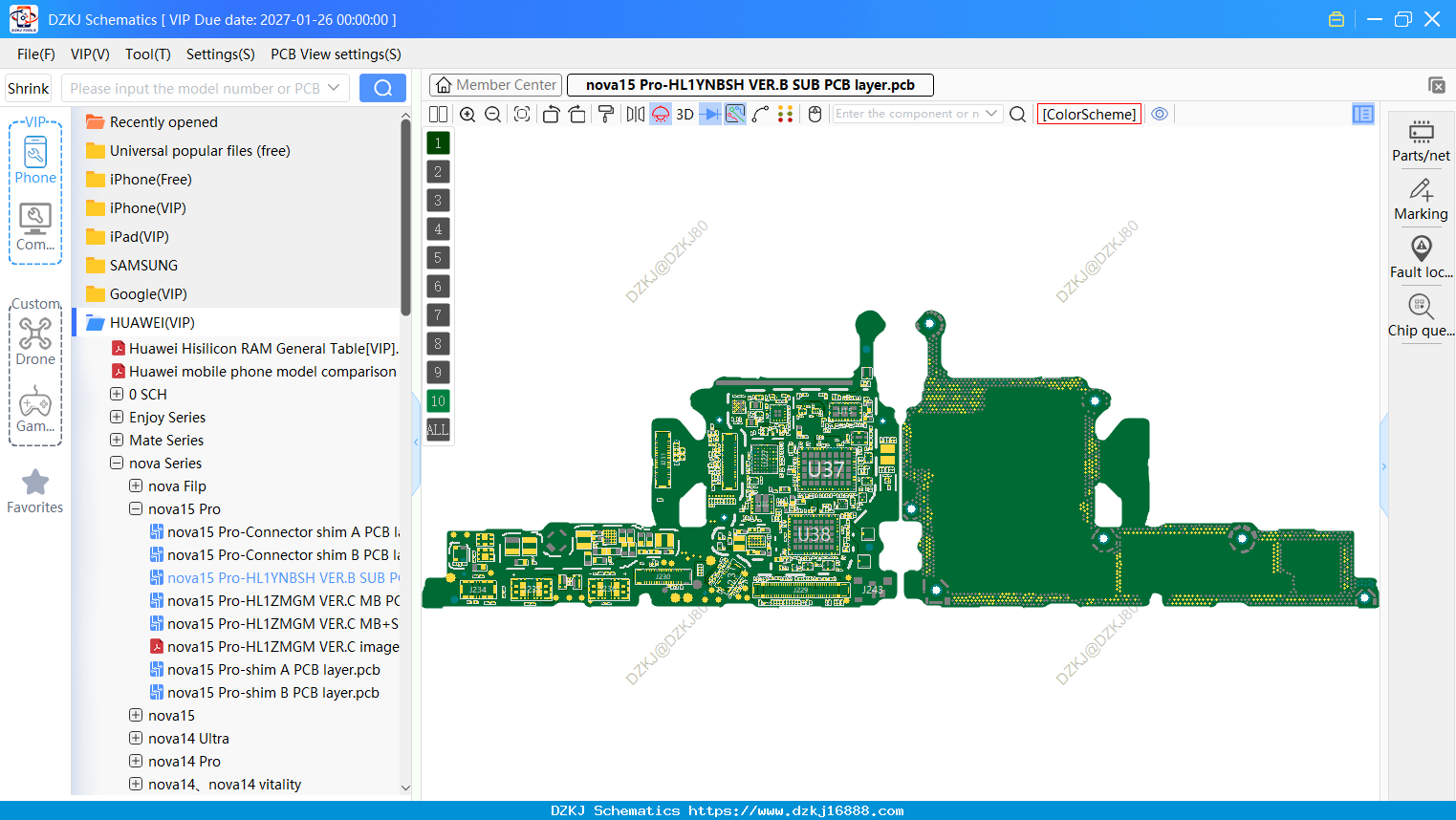
Task: Search the entered component with magnifier
Action: (x=1018, y=114)
